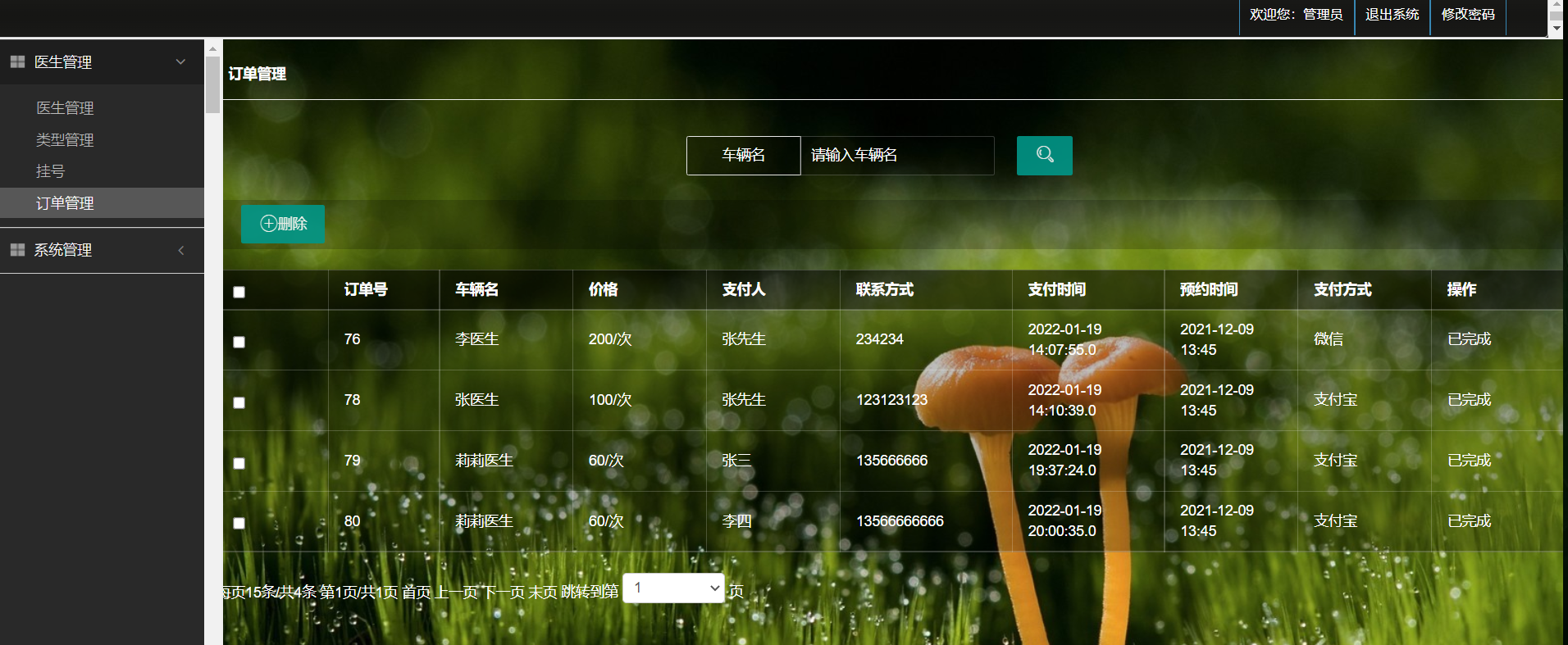
Task: Click the 100/次 price cell
Action: 610,400
